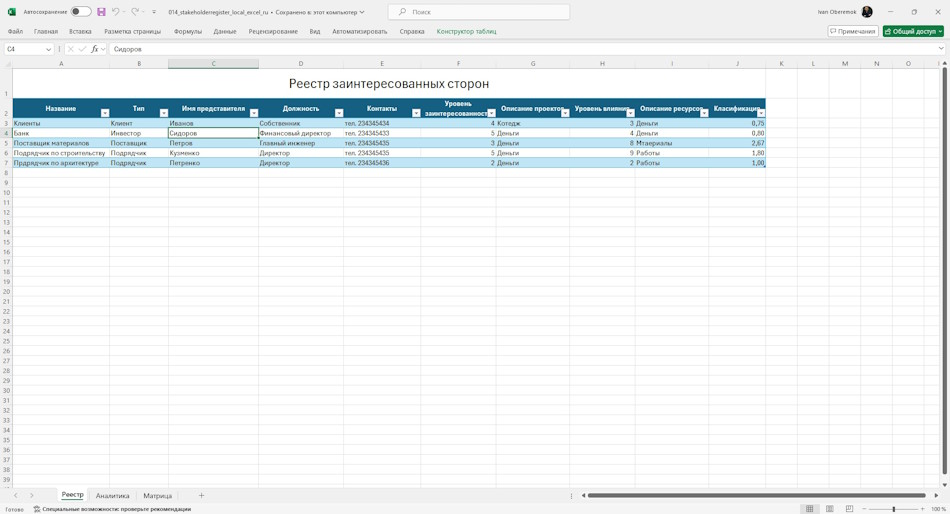Open filter dropdown for Уровень влияния column
Screen dimensions: 950x514
click(630, 113)
